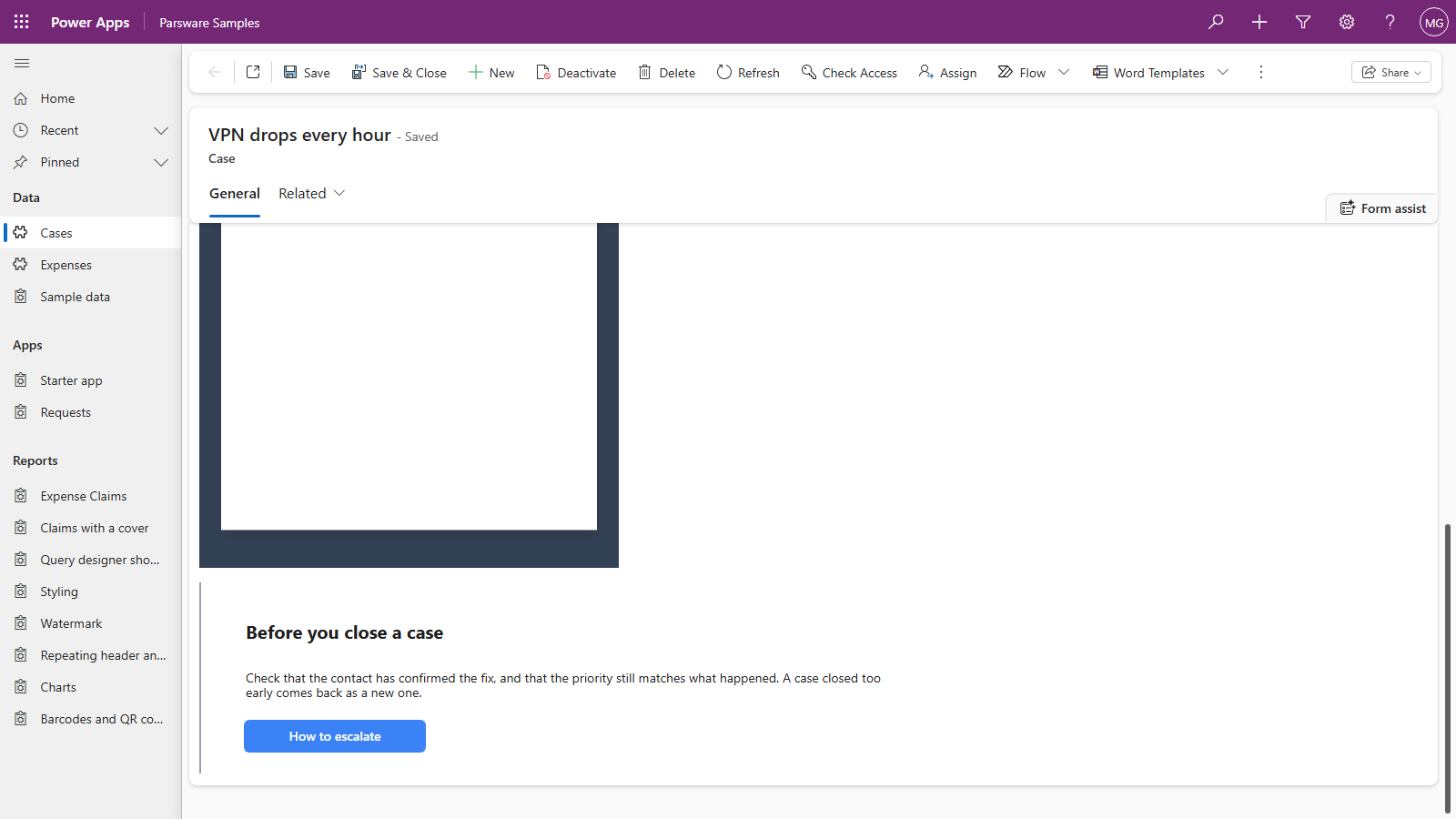Assign the case to someone

pos(947,72)
